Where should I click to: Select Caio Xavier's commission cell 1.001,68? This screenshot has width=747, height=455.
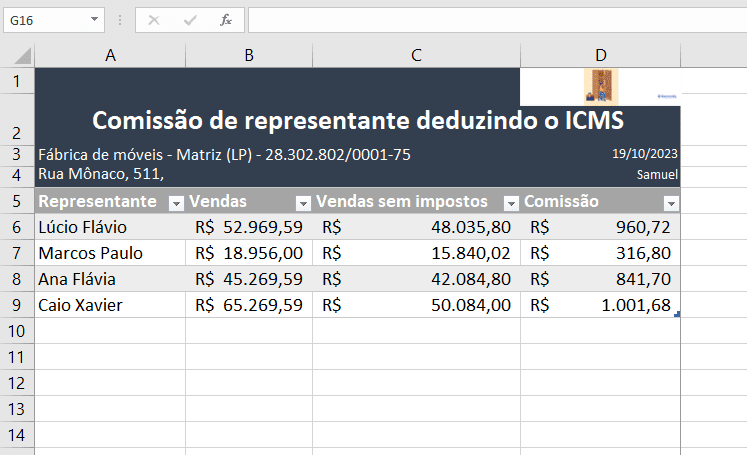[600, 305]
